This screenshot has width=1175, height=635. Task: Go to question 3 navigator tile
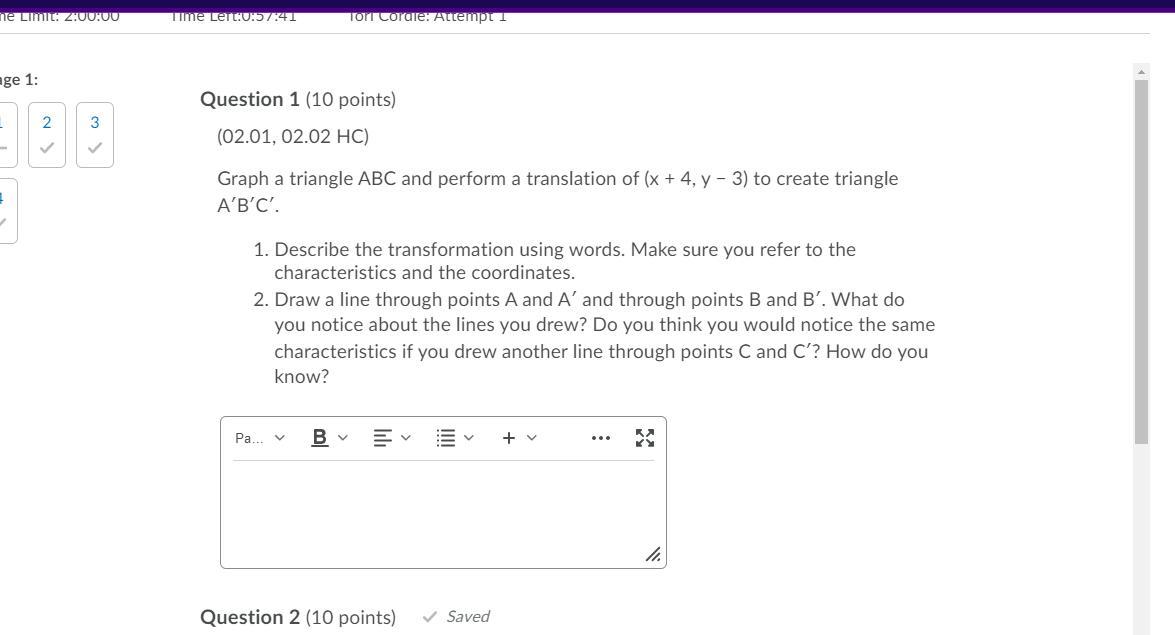click(95, 135)
